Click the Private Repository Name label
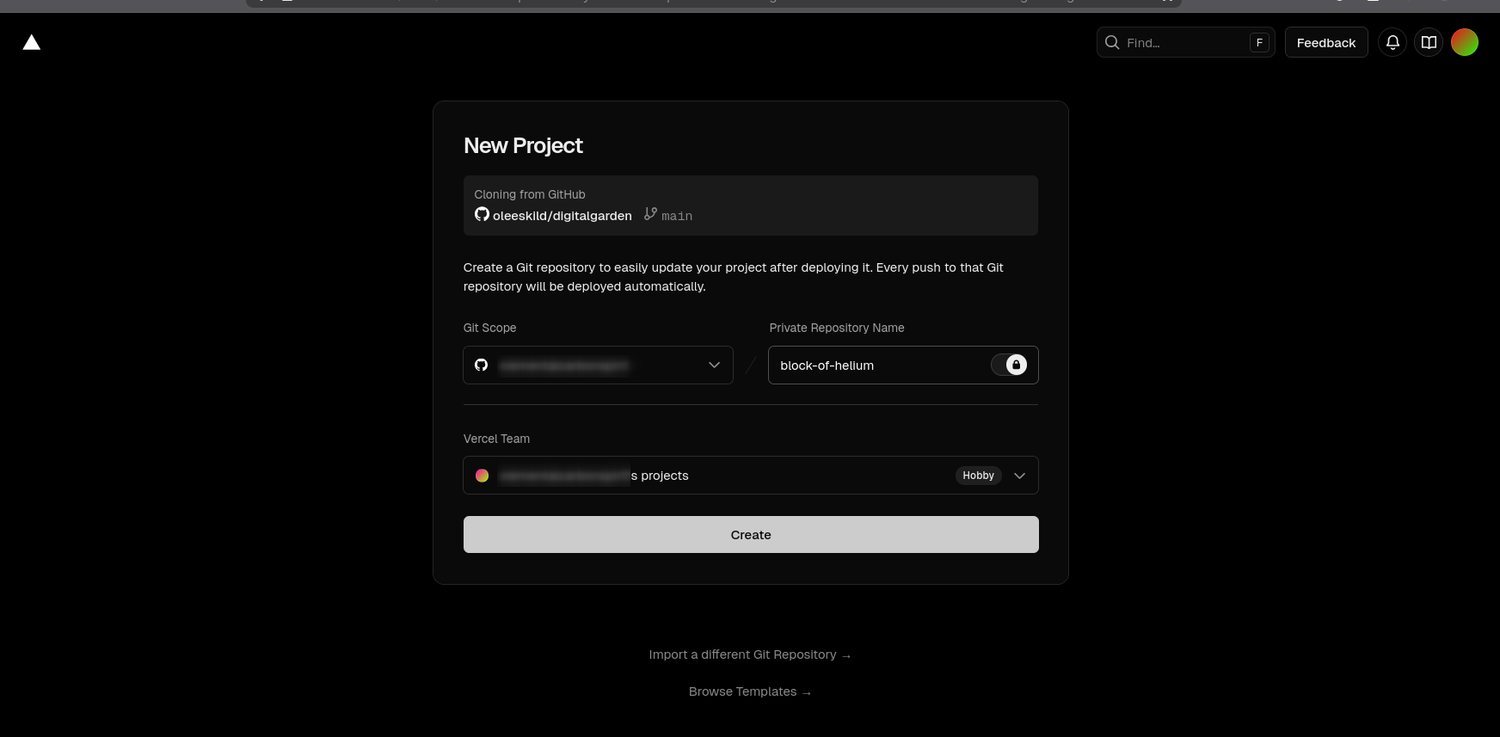 (837, 328)
